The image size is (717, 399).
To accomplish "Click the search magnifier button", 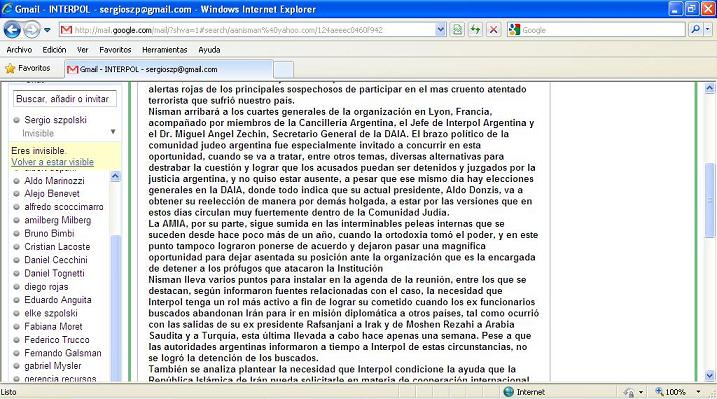I will [696, 30].
